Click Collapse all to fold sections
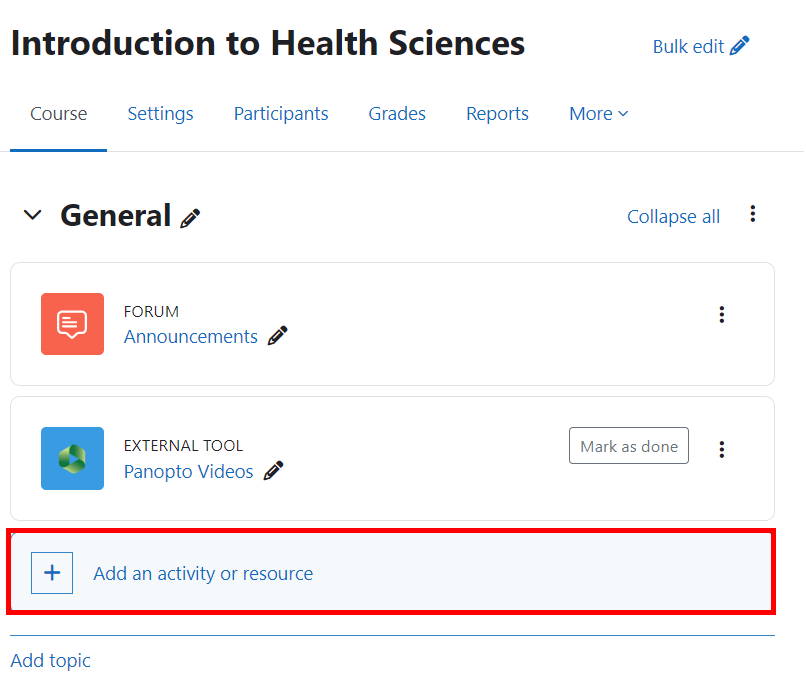 tap(673, 216)
